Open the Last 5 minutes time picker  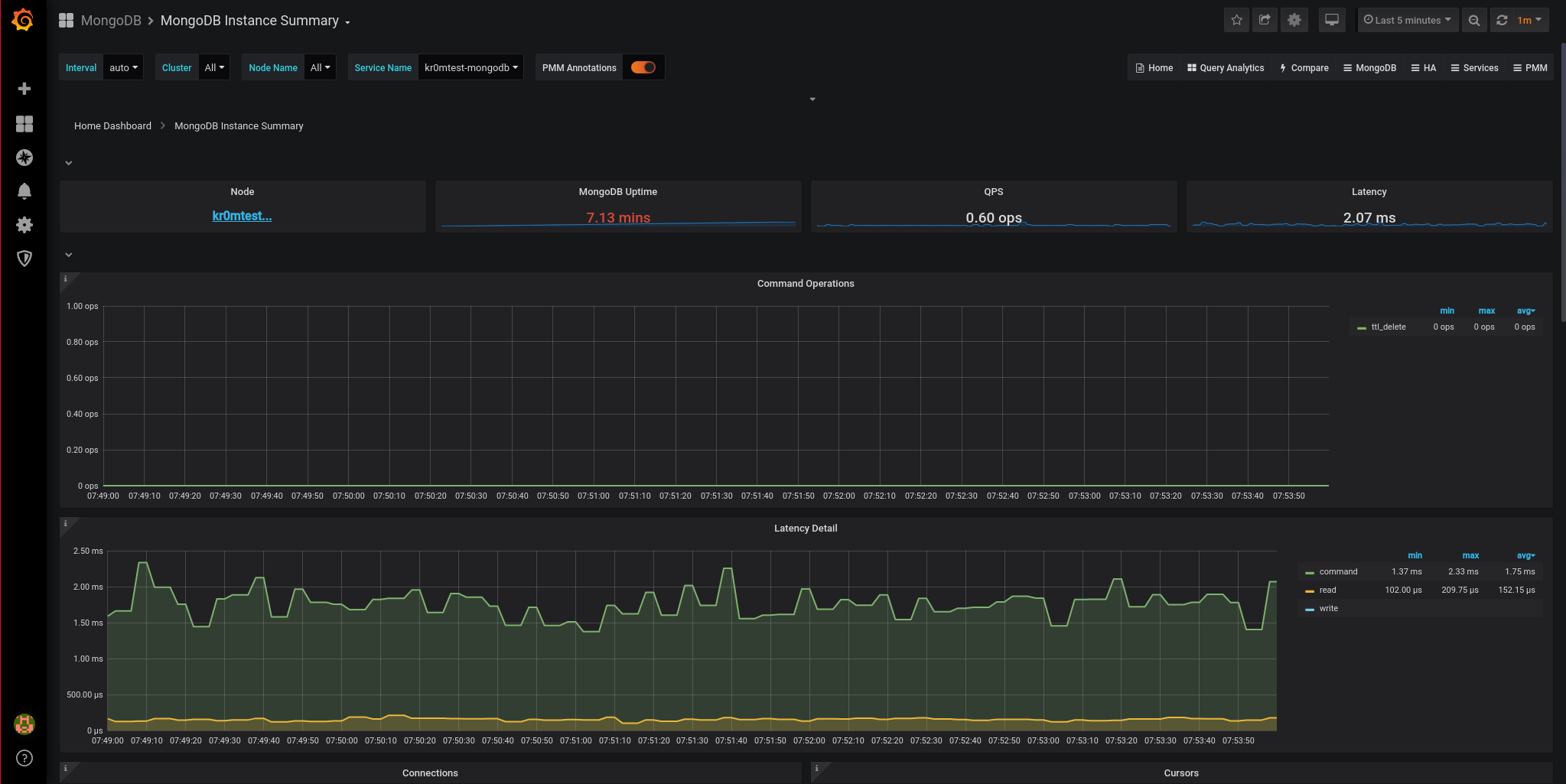(1407, 21)
